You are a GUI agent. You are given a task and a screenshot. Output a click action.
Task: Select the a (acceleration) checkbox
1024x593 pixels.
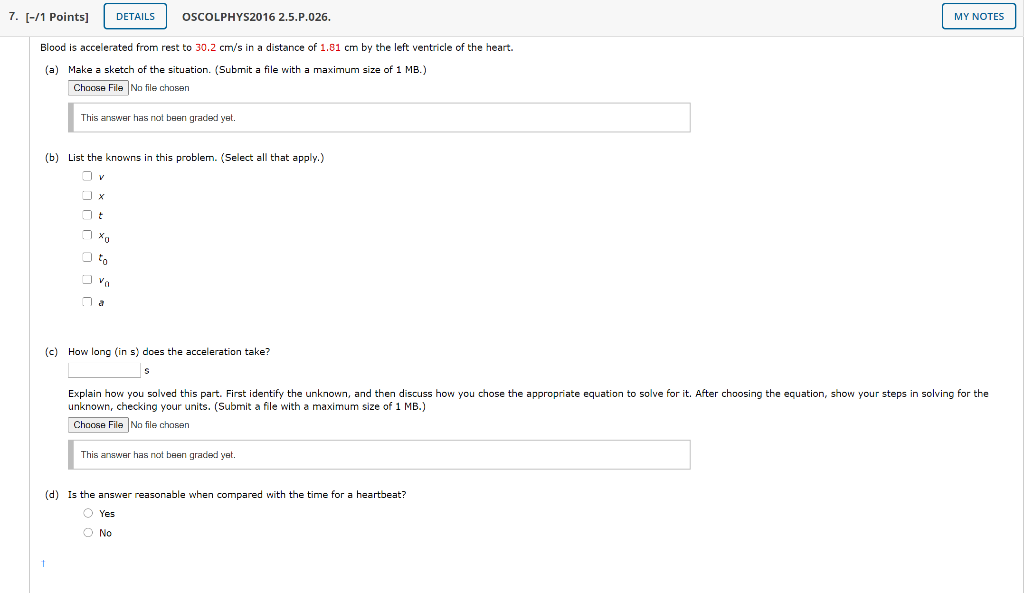point(87,302)
